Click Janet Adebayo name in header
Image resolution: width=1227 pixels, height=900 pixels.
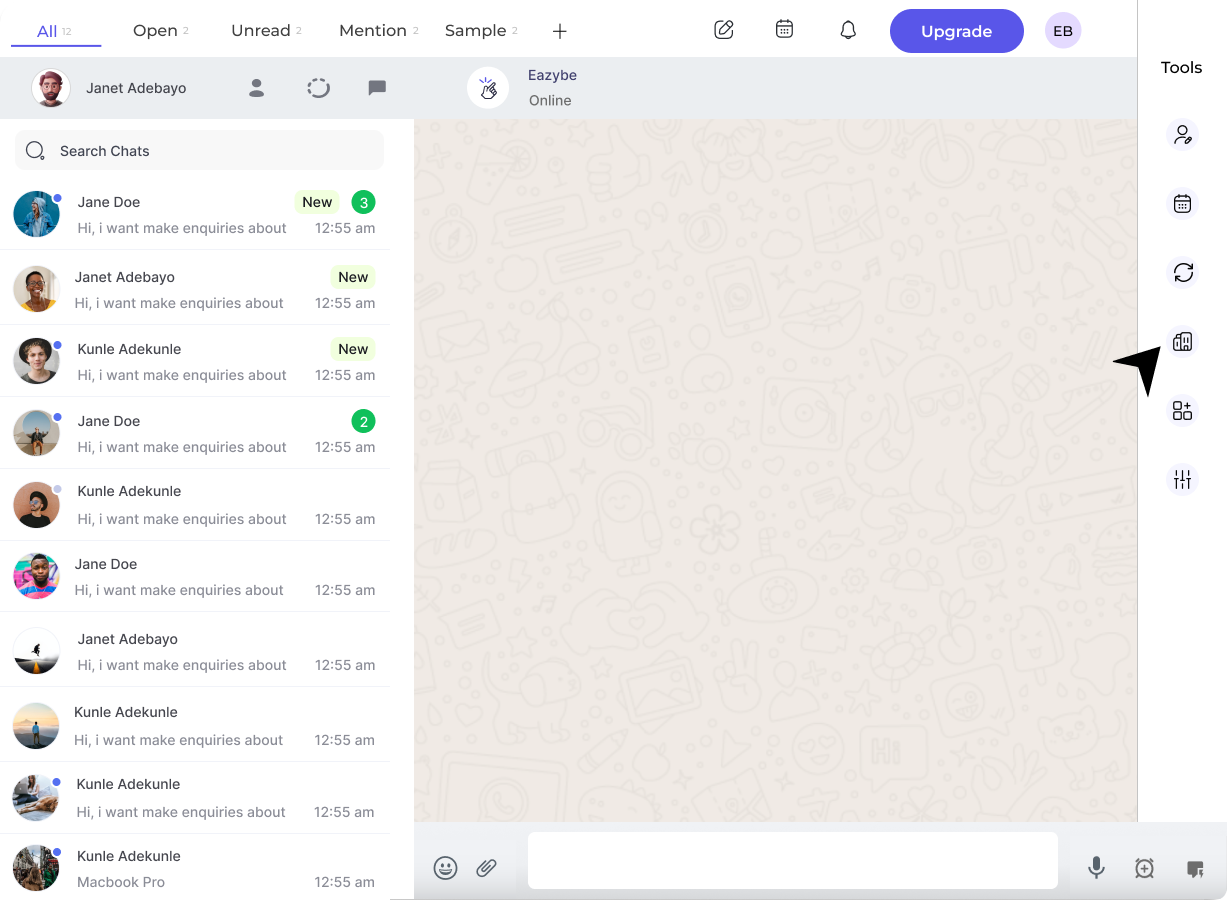136,88
